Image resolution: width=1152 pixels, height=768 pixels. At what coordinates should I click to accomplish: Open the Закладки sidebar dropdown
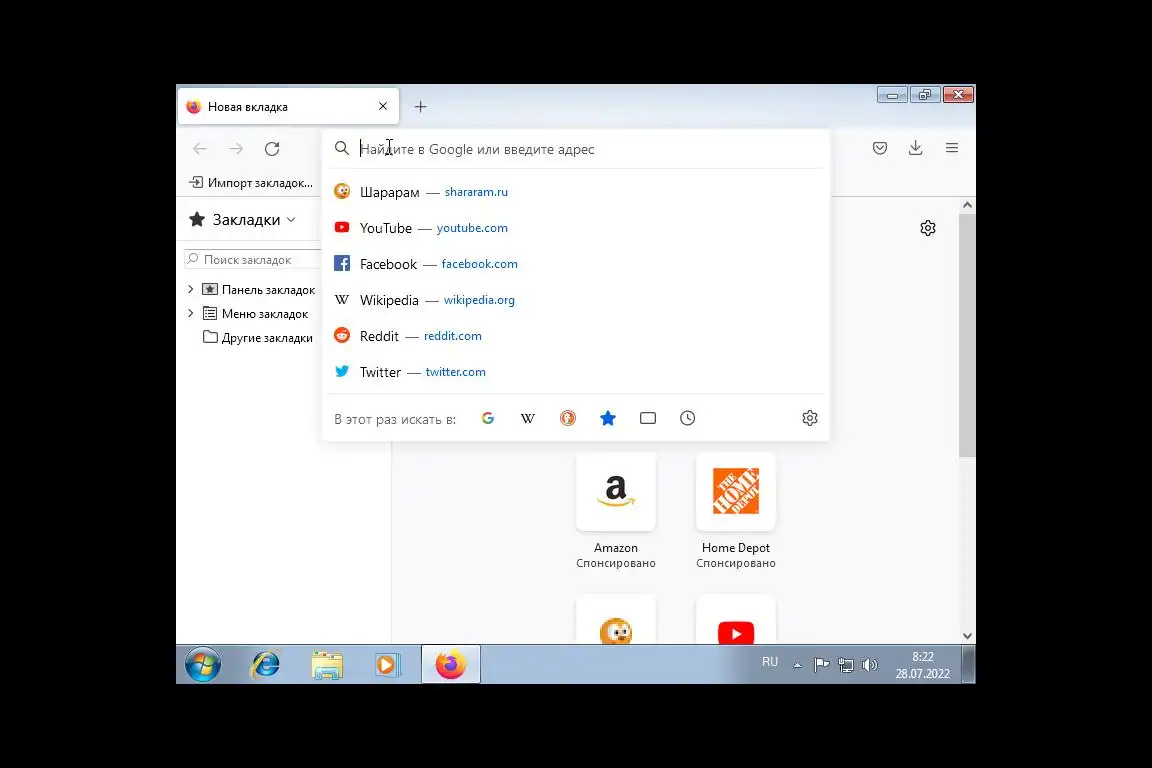point(243,220)
